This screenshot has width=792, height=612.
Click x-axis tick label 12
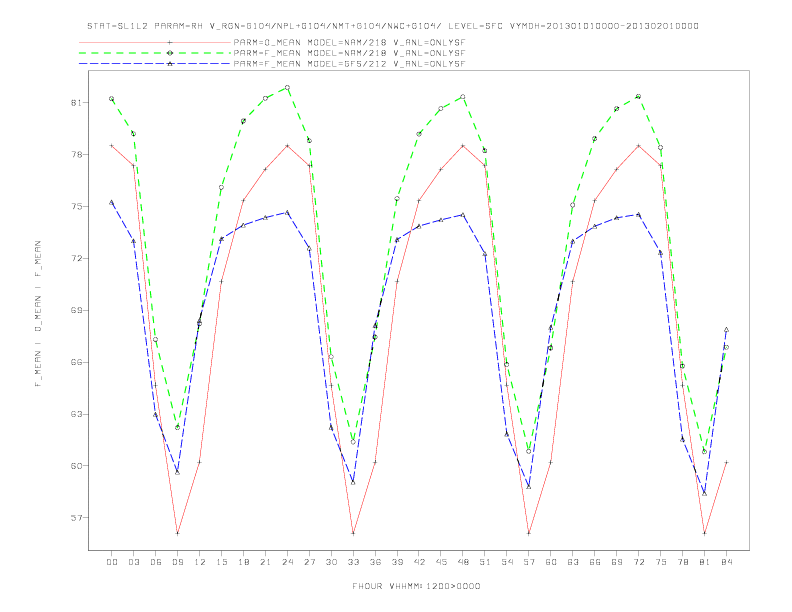200,562
